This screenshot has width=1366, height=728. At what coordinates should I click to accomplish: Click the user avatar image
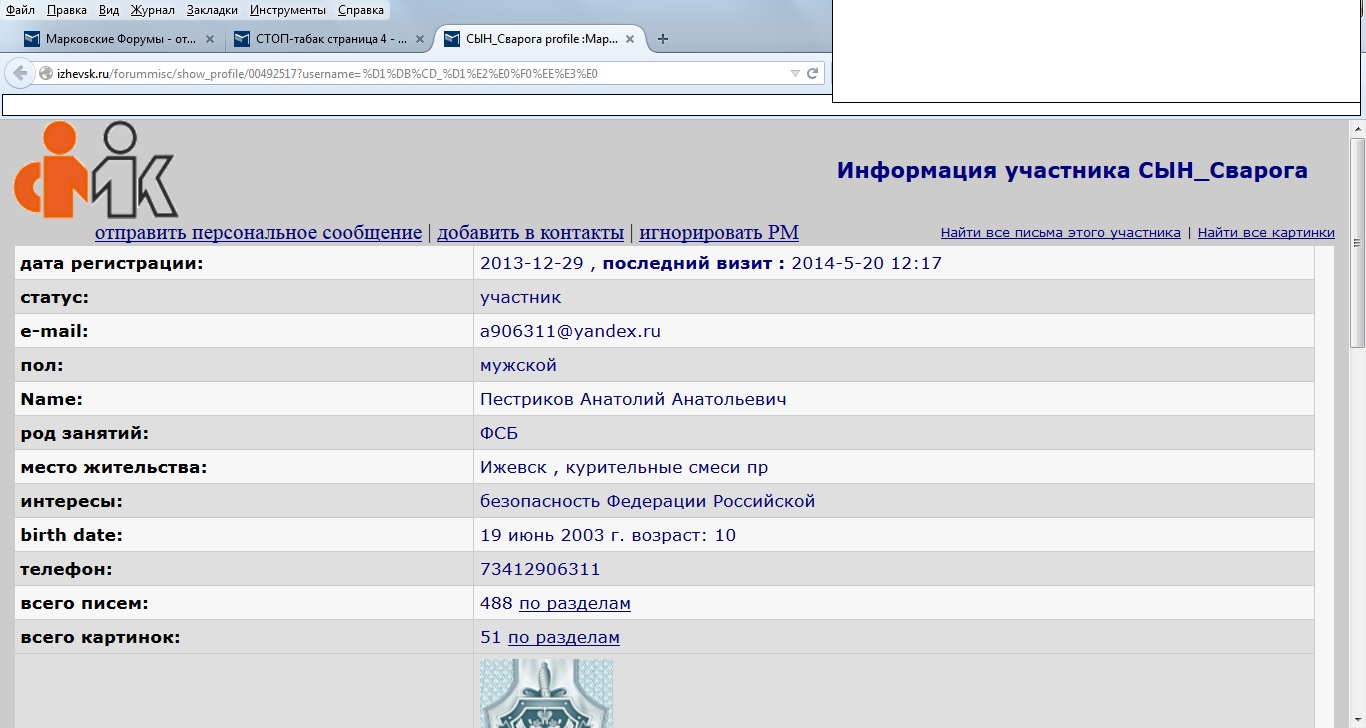point(546,692)
